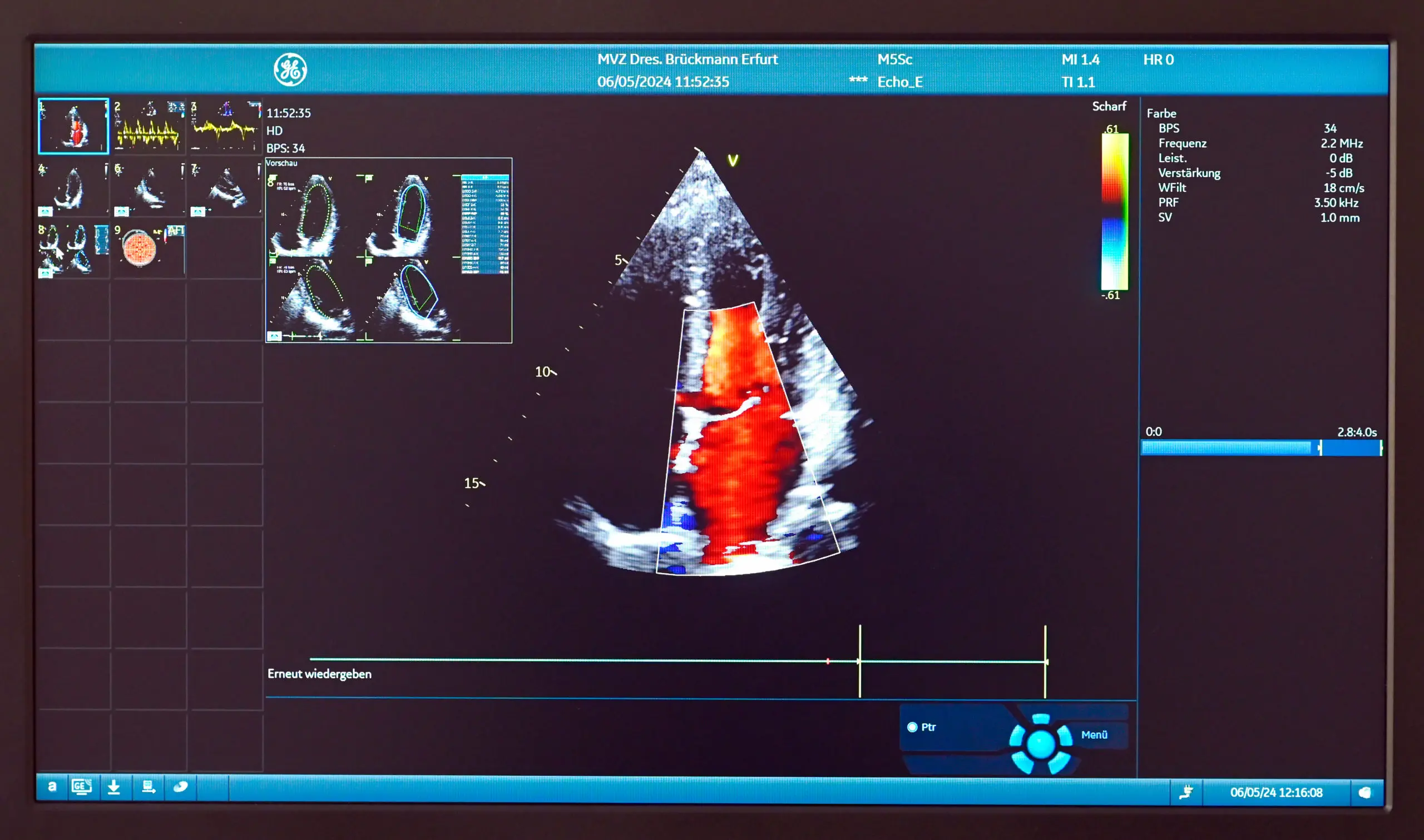Click the 'a' icon in bottom bar
The height and width of the screenshot is (840, 1424).
(52, 787)
